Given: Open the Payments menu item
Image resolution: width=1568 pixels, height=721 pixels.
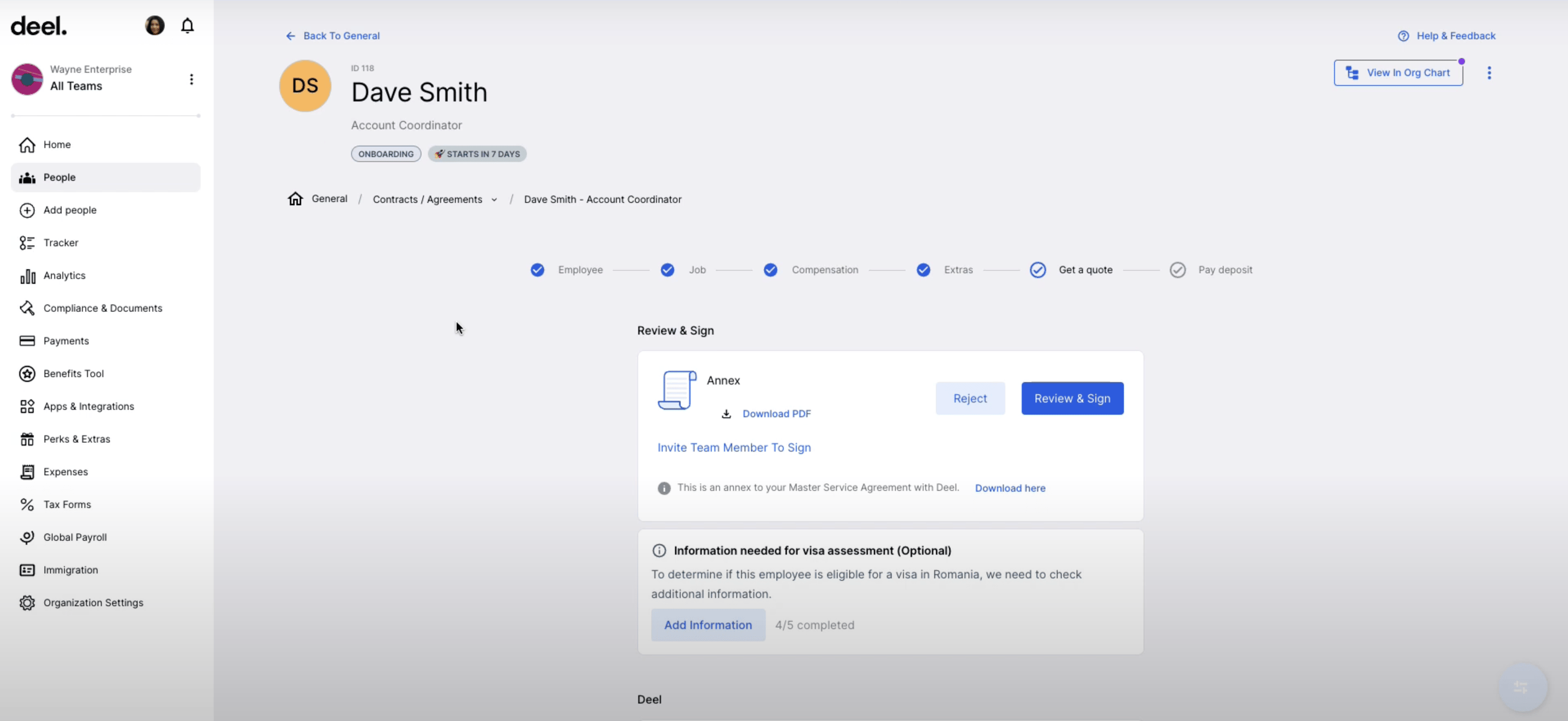Looking at the screenshot, I should pos(66,341).
